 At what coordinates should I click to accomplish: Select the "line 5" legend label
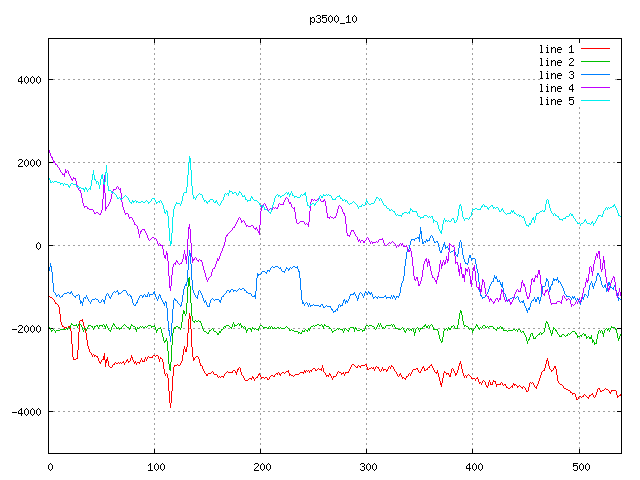[x=556, y=101]
